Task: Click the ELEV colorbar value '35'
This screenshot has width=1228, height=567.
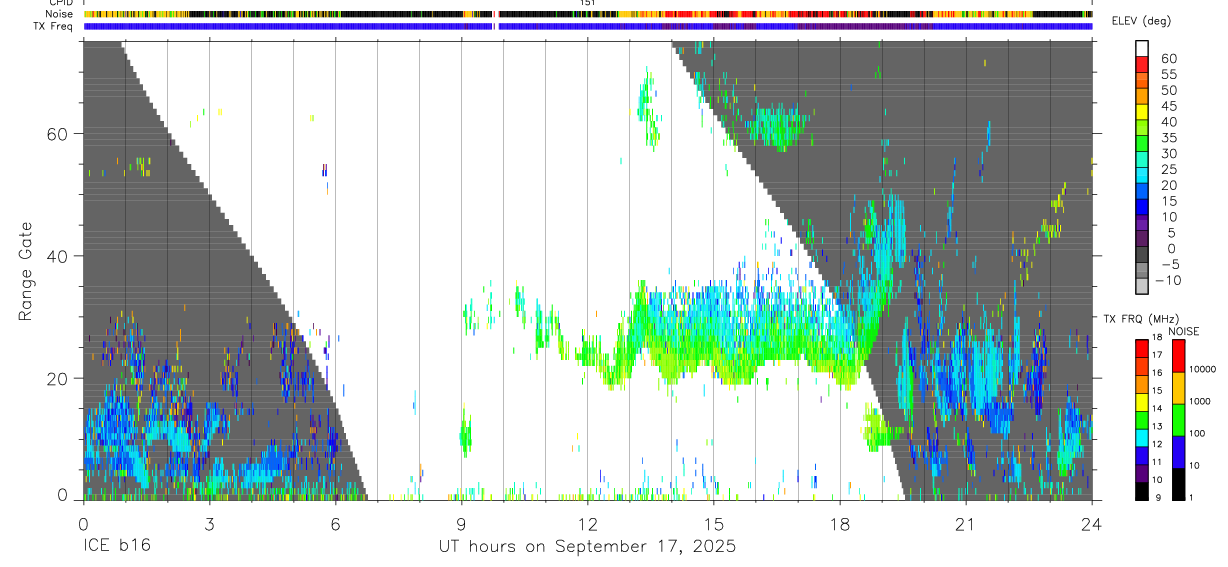Action: tap(1168, 138)
